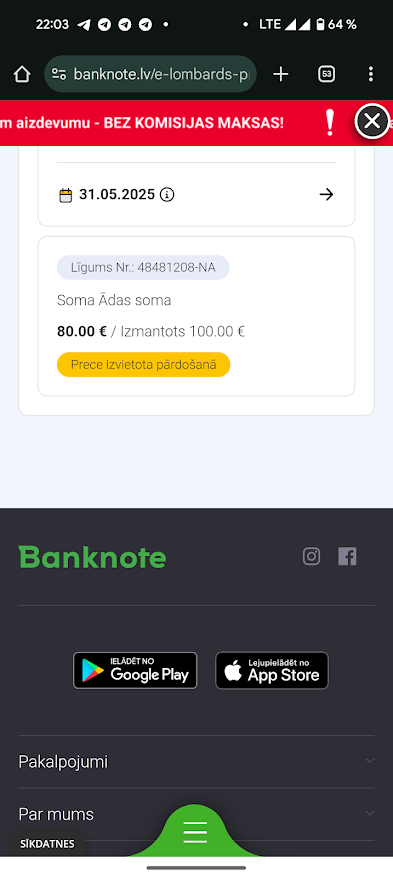Dismiss the red promo banner with X
Image resolution: width=393 pixels, height=879 pixels.
coord(372,121)
